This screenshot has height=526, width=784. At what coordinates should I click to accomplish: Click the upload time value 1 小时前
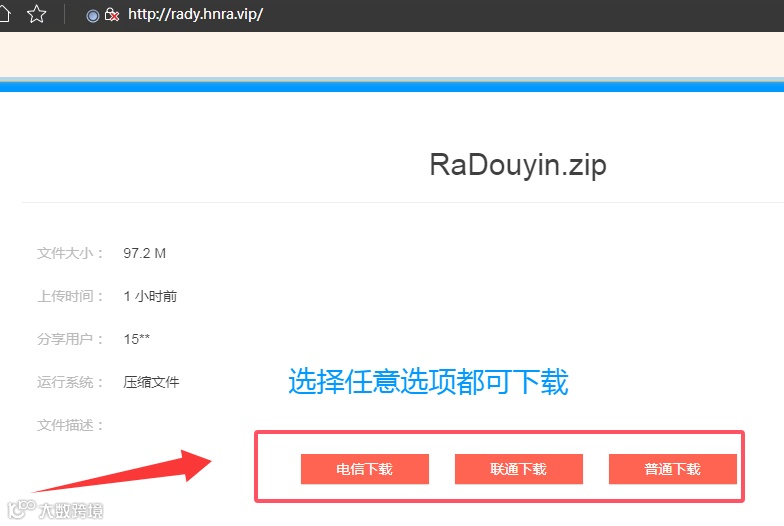click(x=150, y=296)
